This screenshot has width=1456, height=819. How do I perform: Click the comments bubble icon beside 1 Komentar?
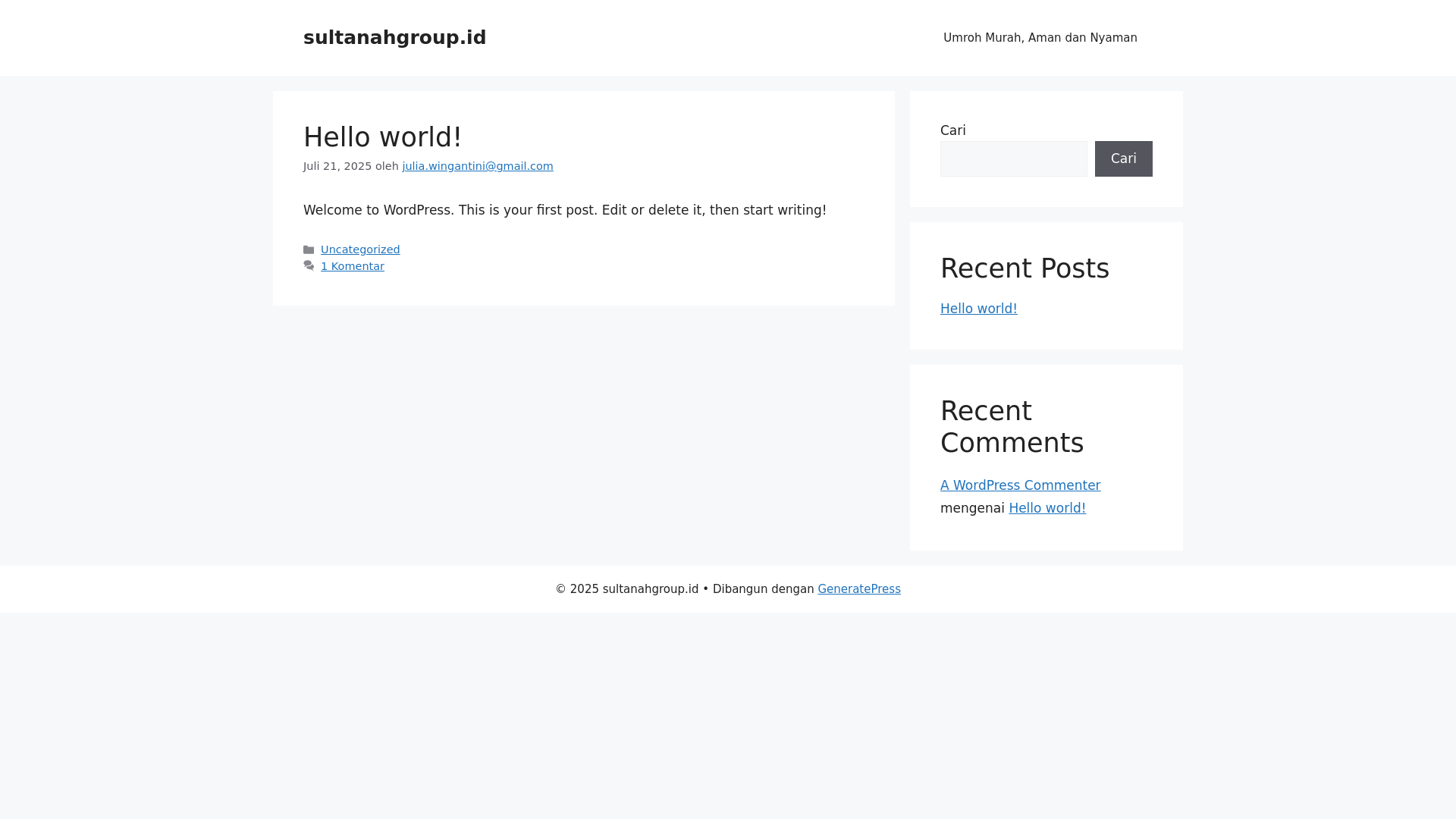click(309, 266)
